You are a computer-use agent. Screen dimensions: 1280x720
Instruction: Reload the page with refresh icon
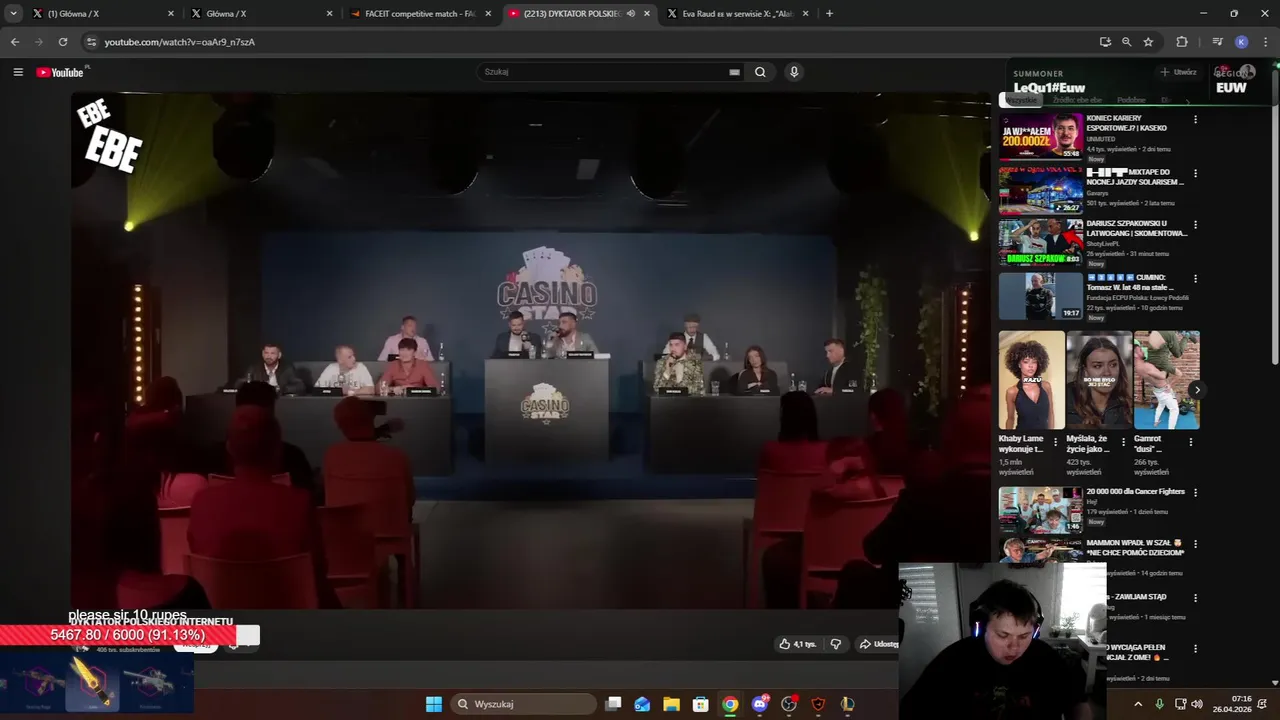click(x=63, y=42)
